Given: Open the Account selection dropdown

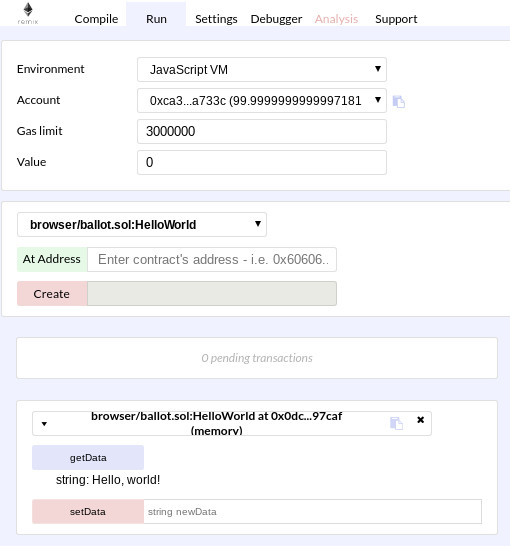Looking at the screenshot, I should click(262, 101).
